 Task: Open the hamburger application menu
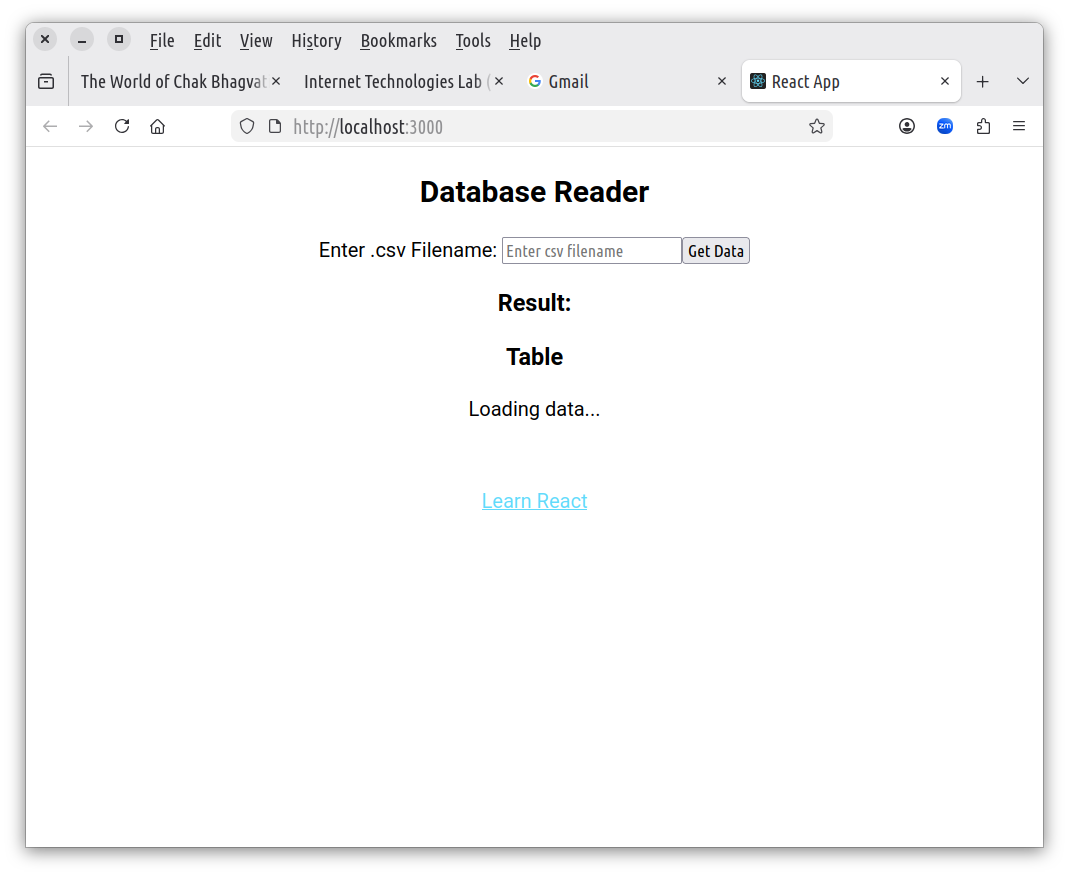click(x=1019, y=126)
